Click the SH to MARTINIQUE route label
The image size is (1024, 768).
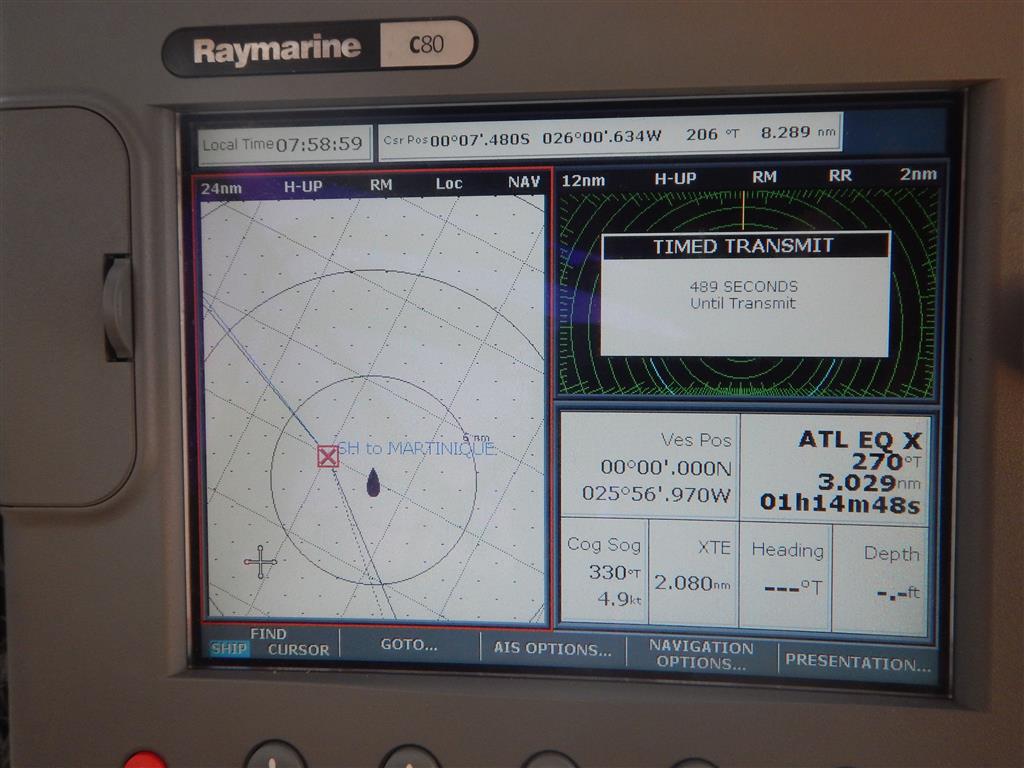[416, 449]
